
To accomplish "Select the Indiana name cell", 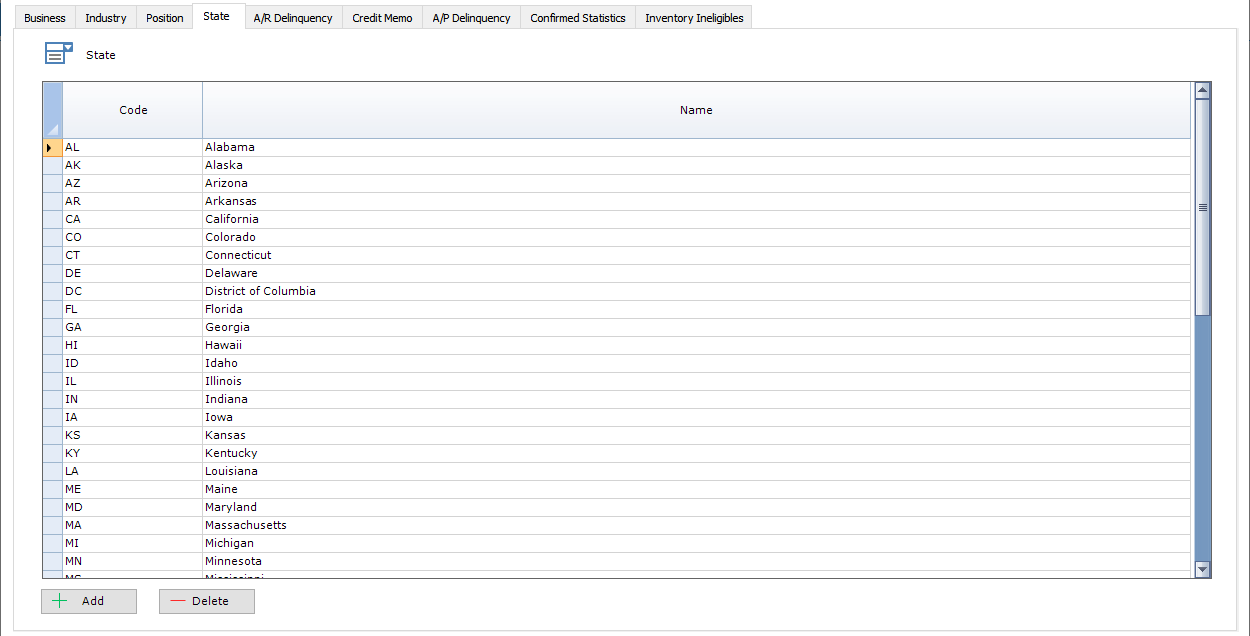I will coord(696,399).
